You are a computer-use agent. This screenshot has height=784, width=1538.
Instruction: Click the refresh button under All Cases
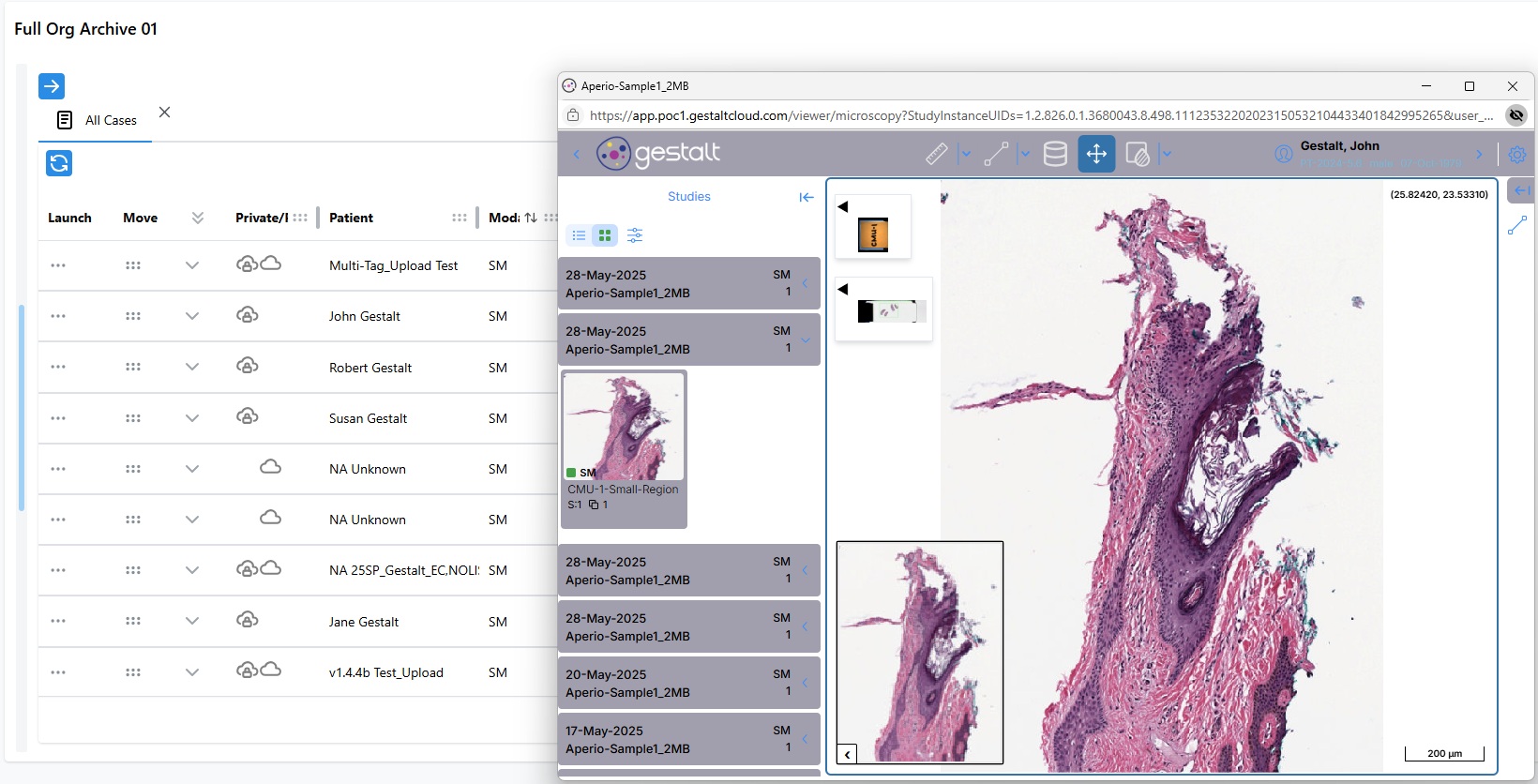[x=59, y=163]
